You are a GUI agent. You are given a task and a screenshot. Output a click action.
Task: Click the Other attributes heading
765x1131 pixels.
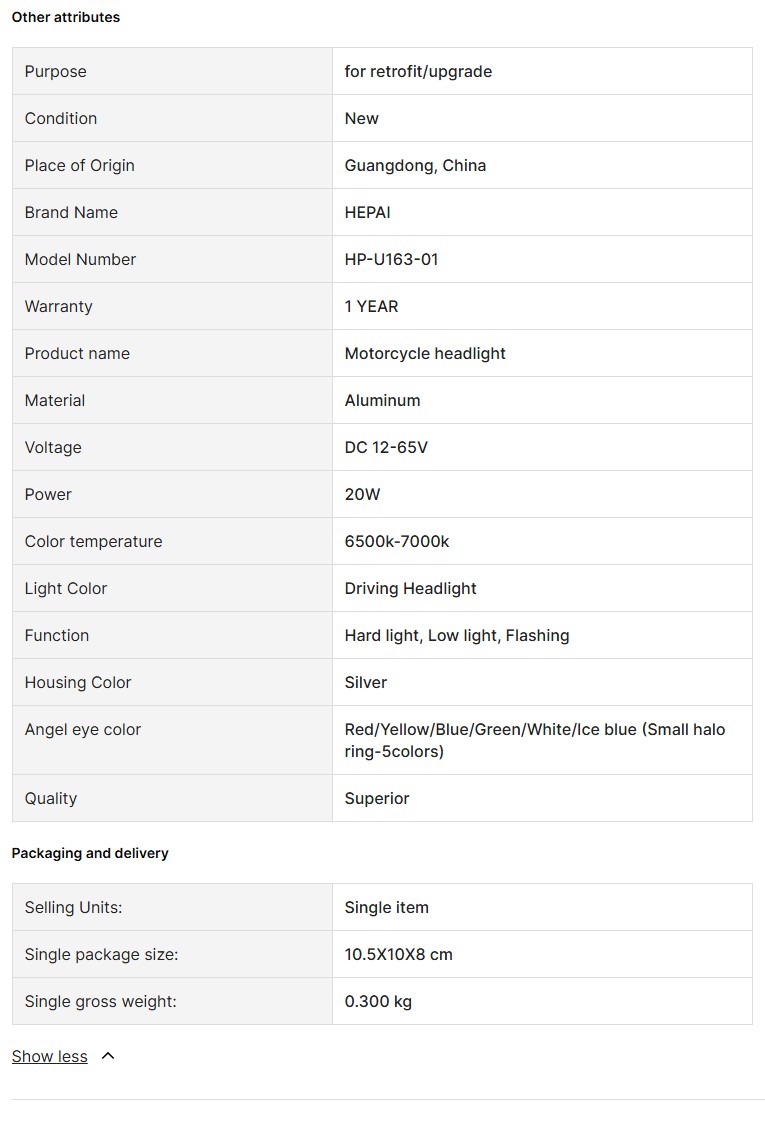pos(66,17)
